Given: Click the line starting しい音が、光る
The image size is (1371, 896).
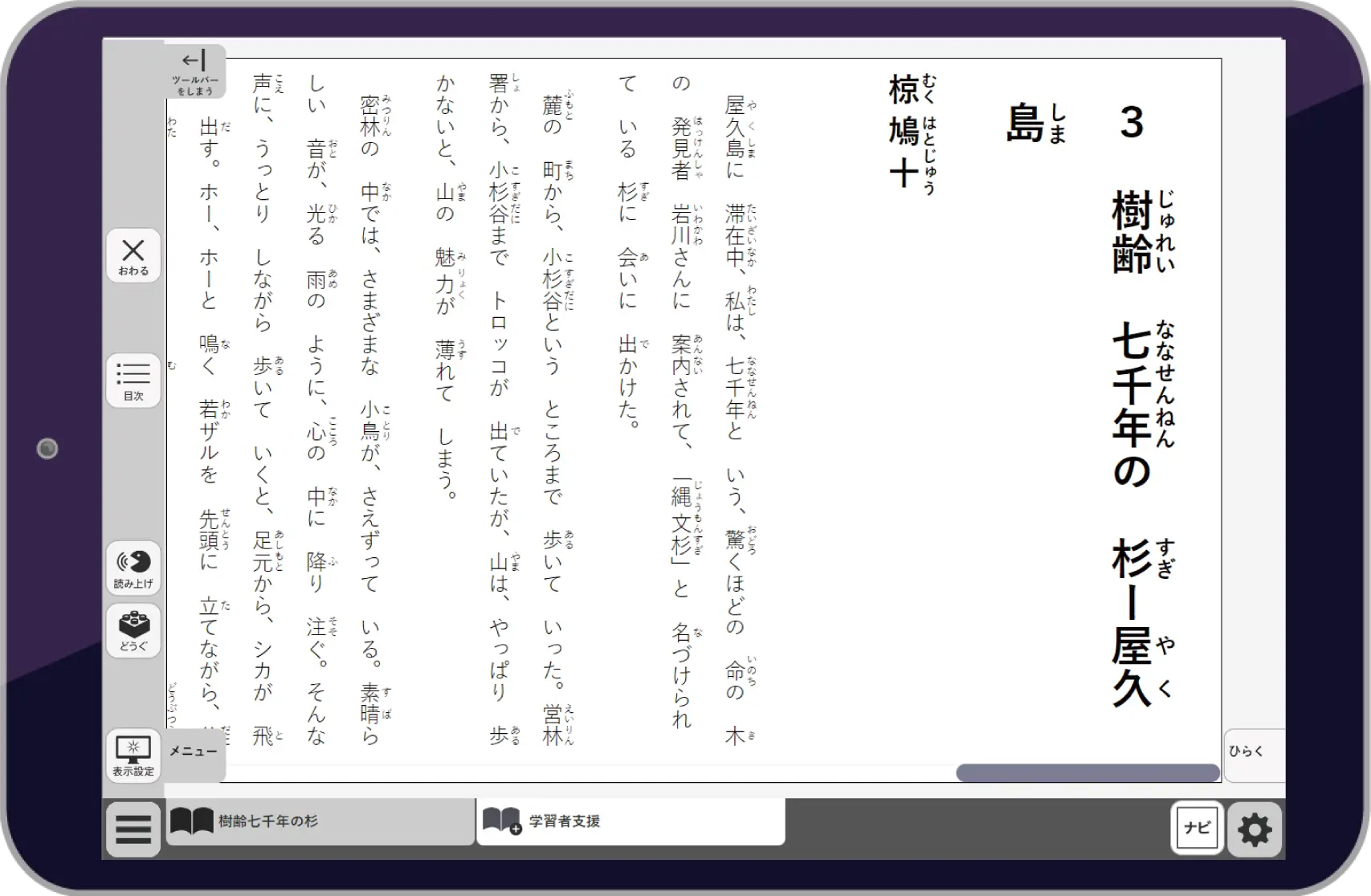Looking at the screenshot, I should pyautogui.click(x=320, y=409).
